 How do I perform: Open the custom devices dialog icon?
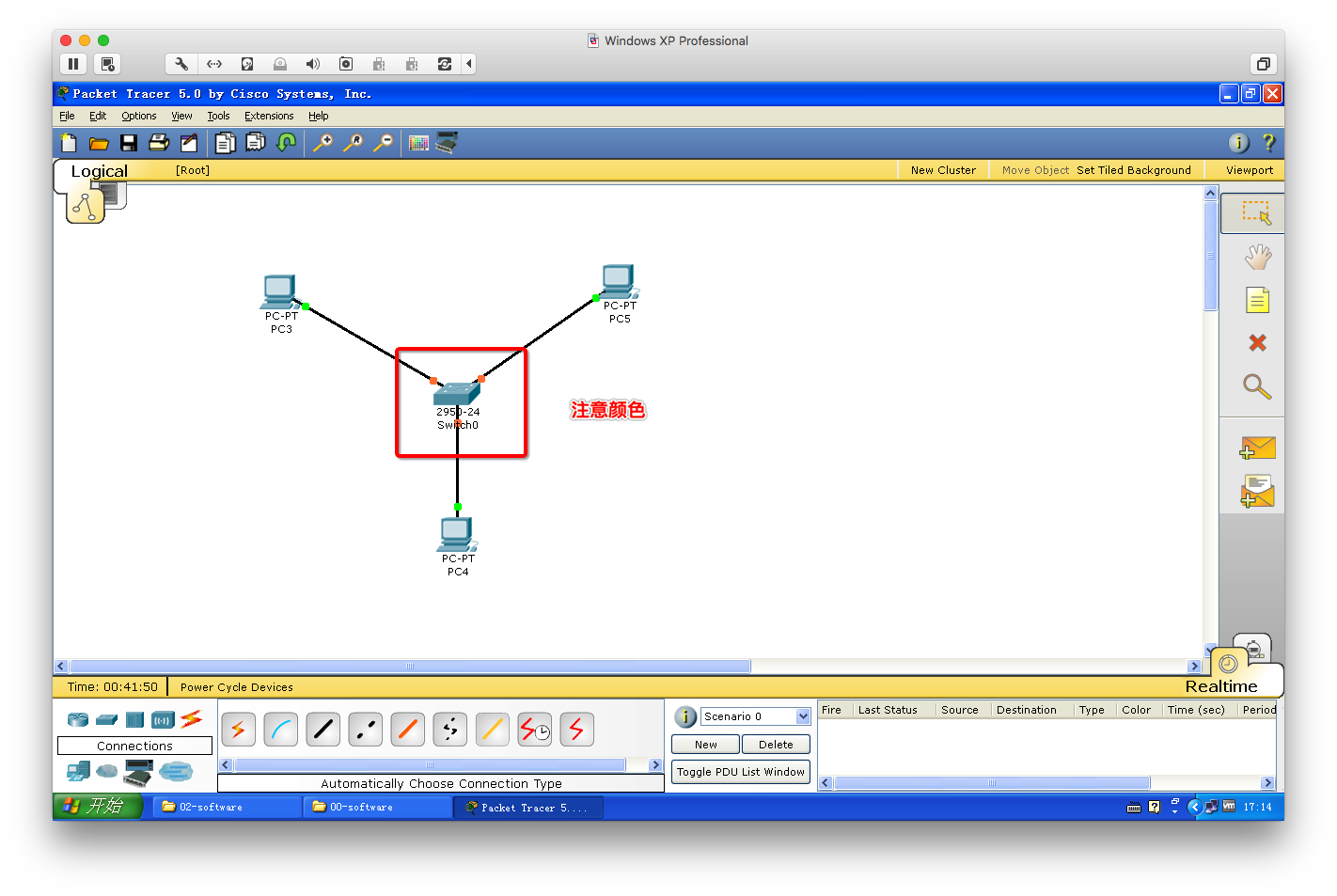click(447, 143)
